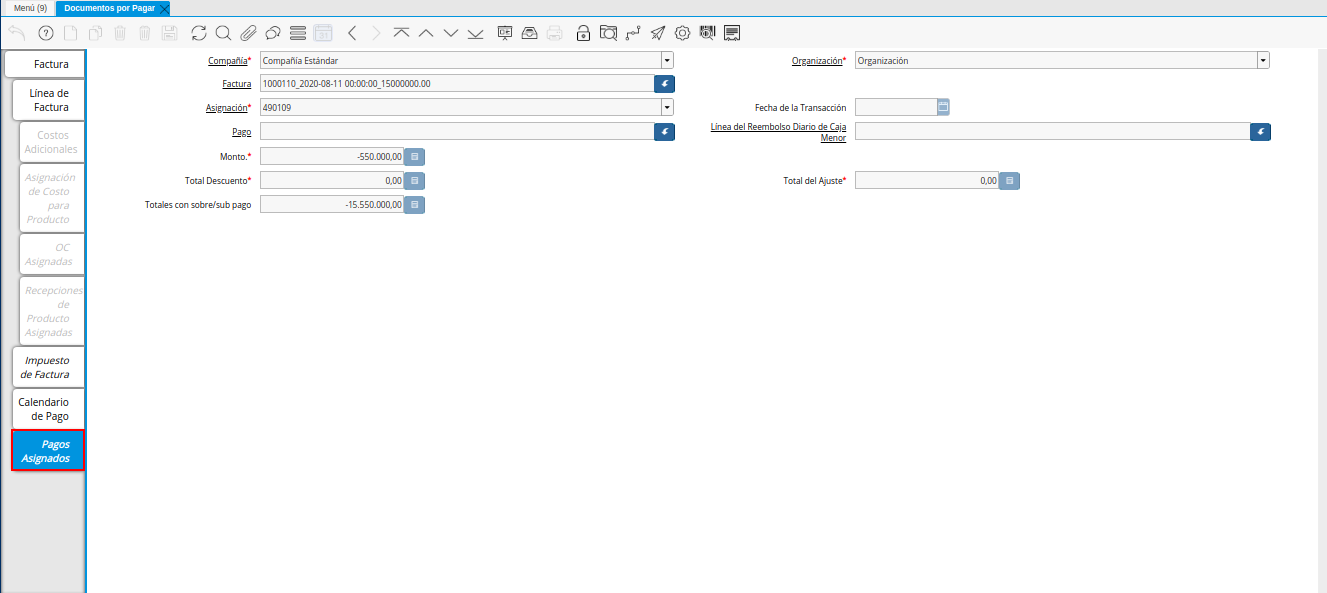This screenshot has width=1327, height=593.
Task: Click the second-to-last toolbar icon after the gear
Action: click(x=707, y=33)
